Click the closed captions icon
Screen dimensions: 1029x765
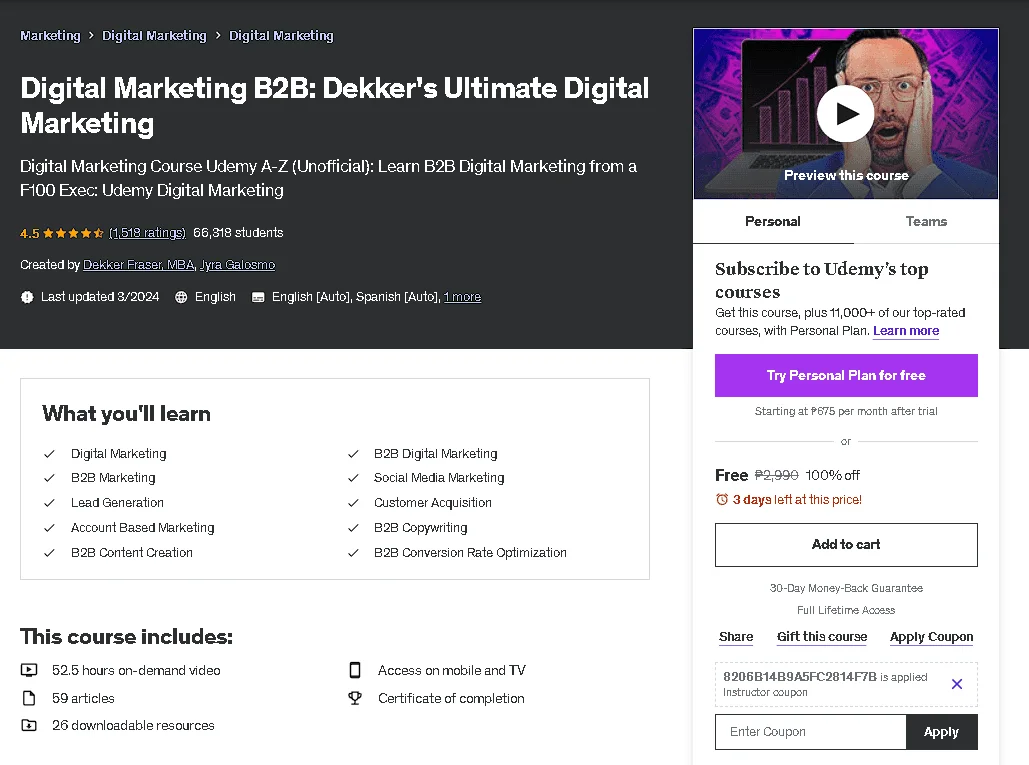[x=258, y=297]
